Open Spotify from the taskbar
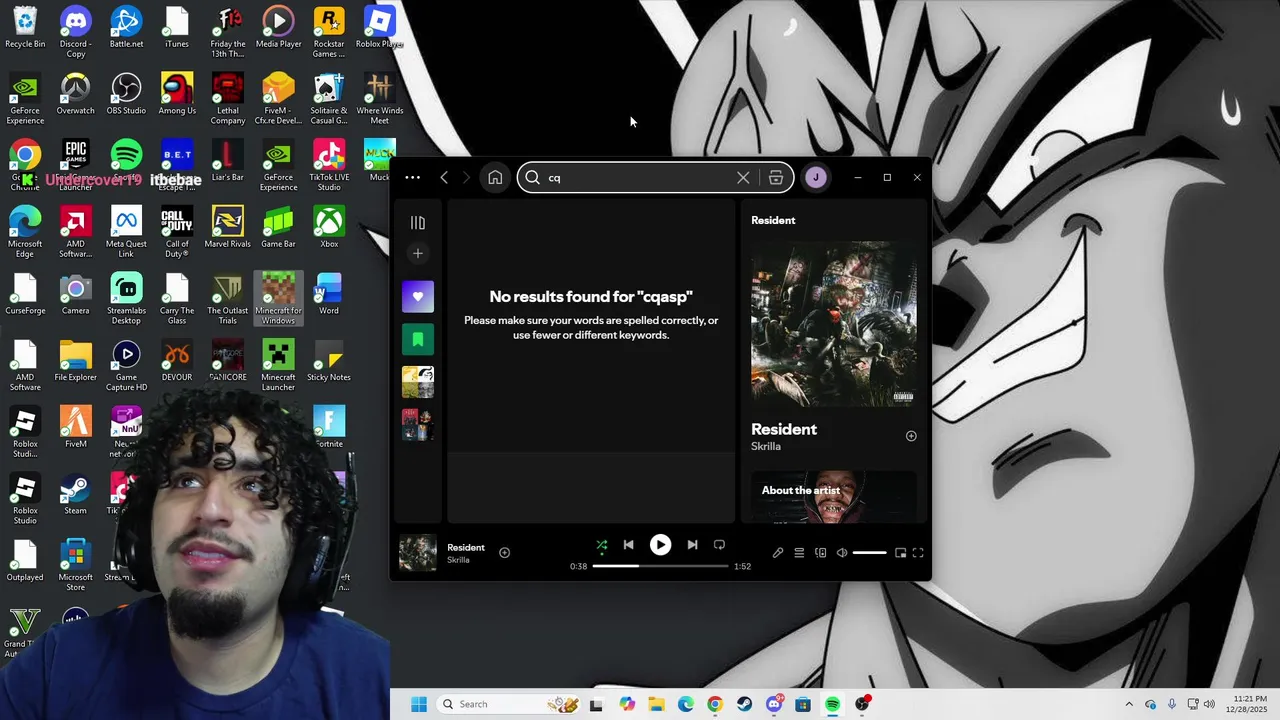The width and height of the screenshot is (1280, 720). [x=832, y=704]
